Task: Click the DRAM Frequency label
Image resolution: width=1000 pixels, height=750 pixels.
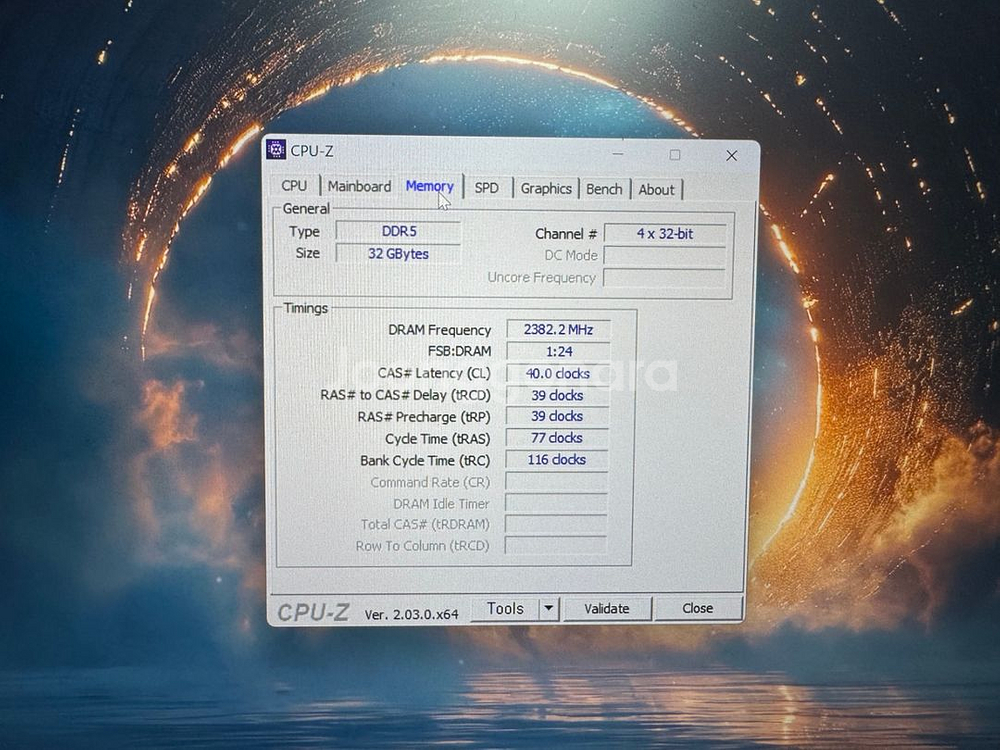Action: (x=439, y=330)
